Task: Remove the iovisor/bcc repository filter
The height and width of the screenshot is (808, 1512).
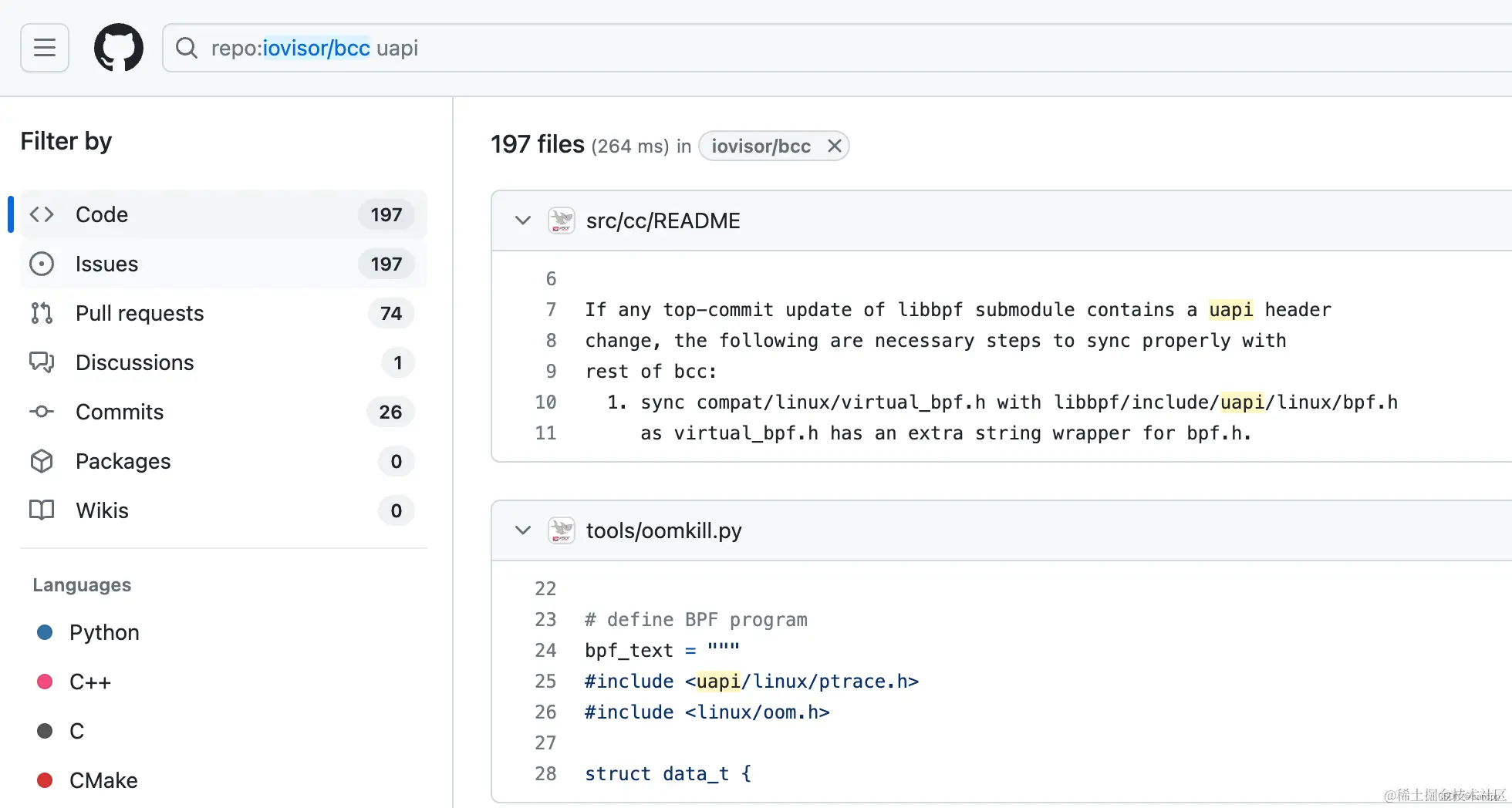Action: [834, 146]
